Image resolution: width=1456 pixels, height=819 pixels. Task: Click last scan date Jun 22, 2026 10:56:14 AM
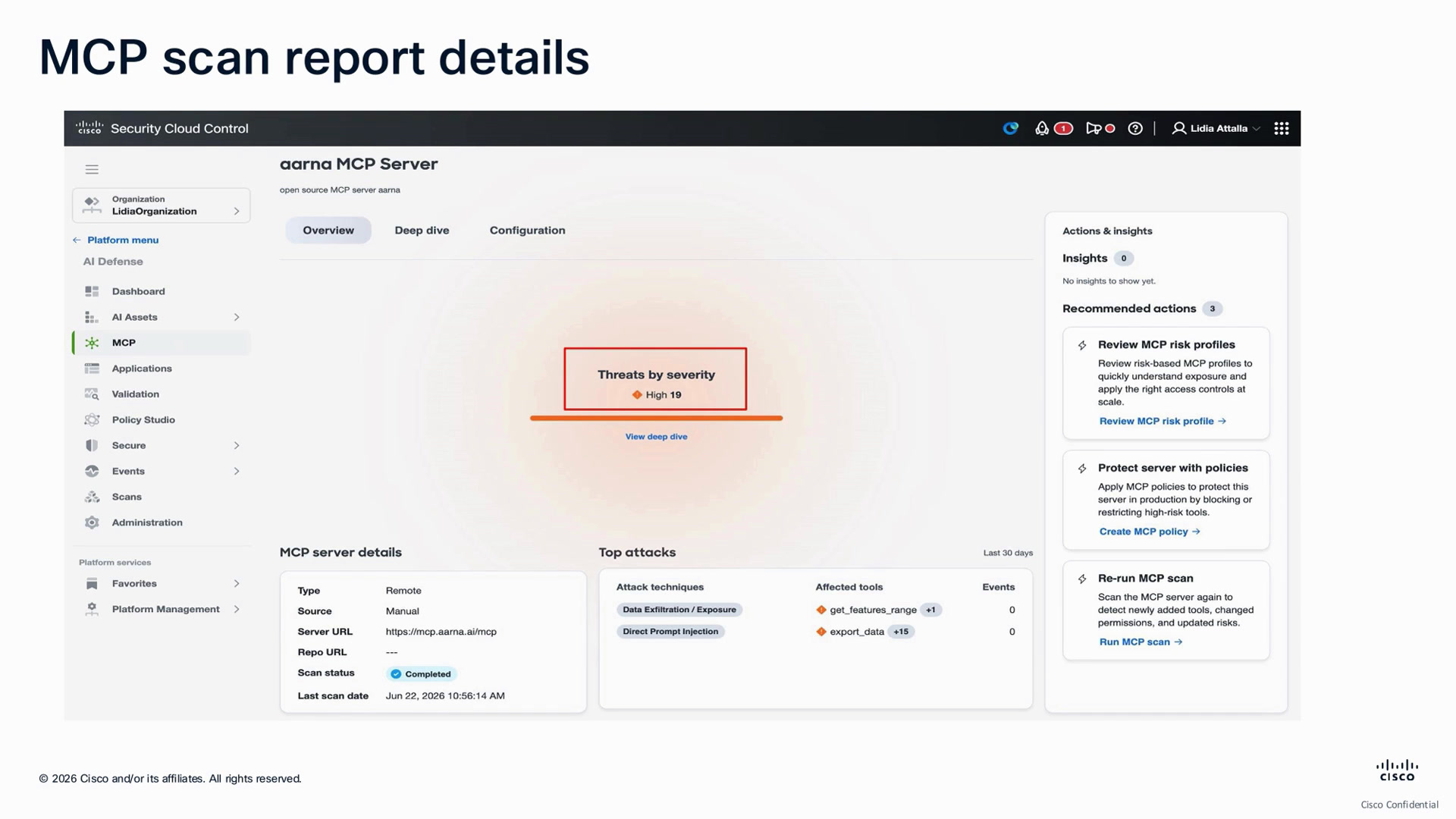coord(445,696)
